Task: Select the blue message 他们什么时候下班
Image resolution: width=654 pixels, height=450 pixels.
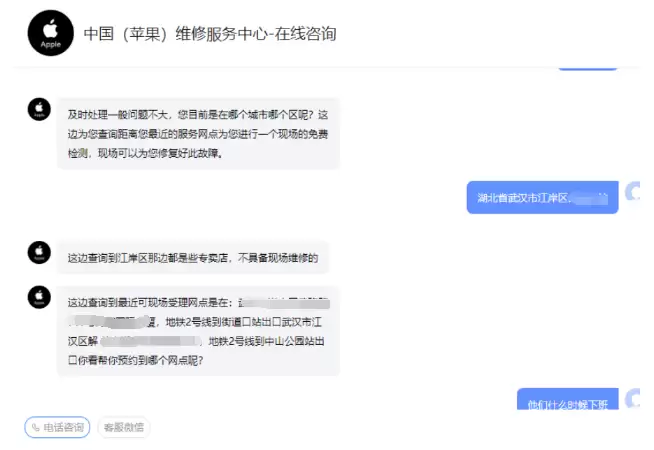Action: (x=568, y=399)
